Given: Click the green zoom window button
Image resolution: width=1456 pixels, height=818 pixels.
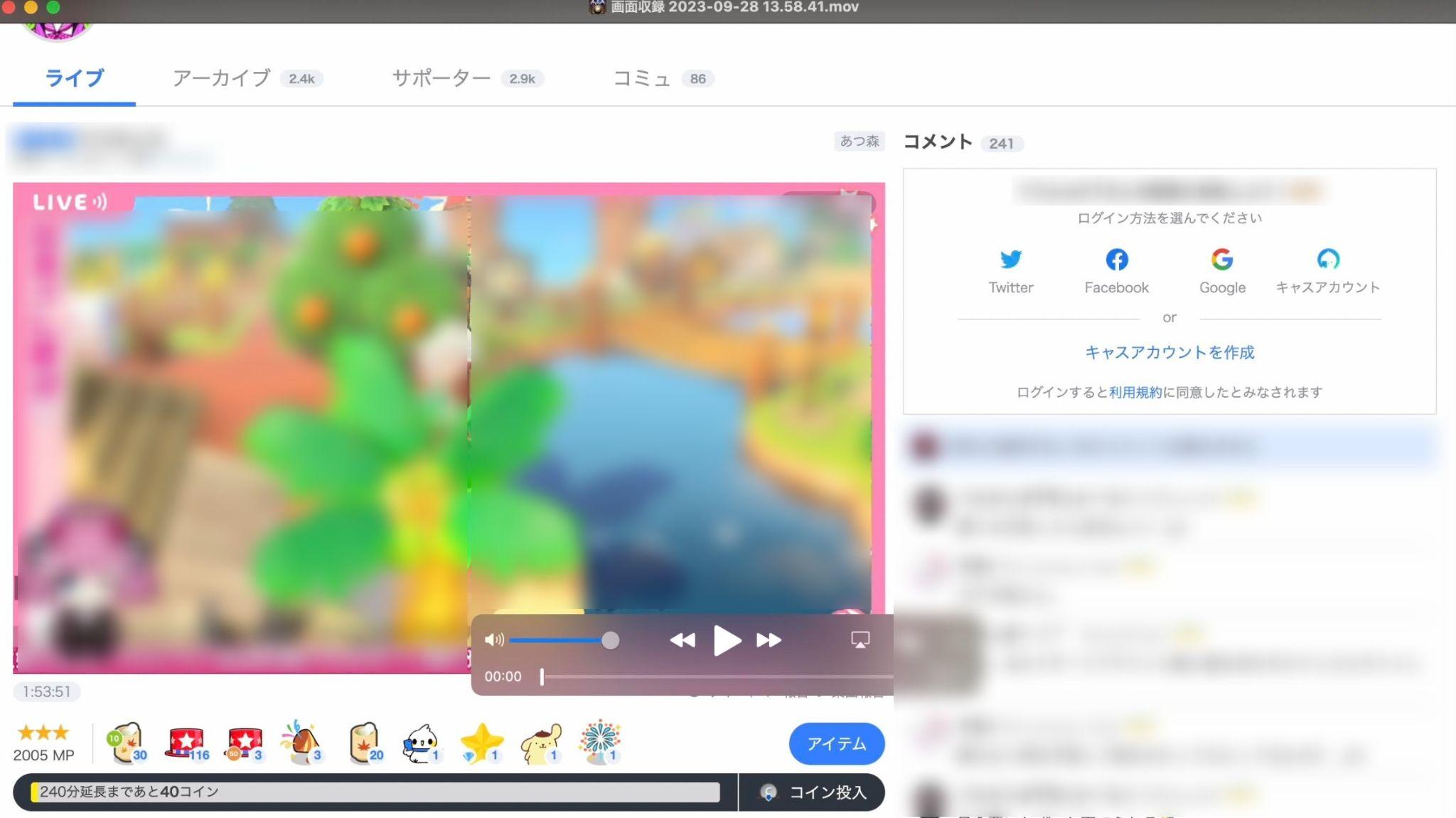Looking at the screenshot, I should click(x=53, y=7).
